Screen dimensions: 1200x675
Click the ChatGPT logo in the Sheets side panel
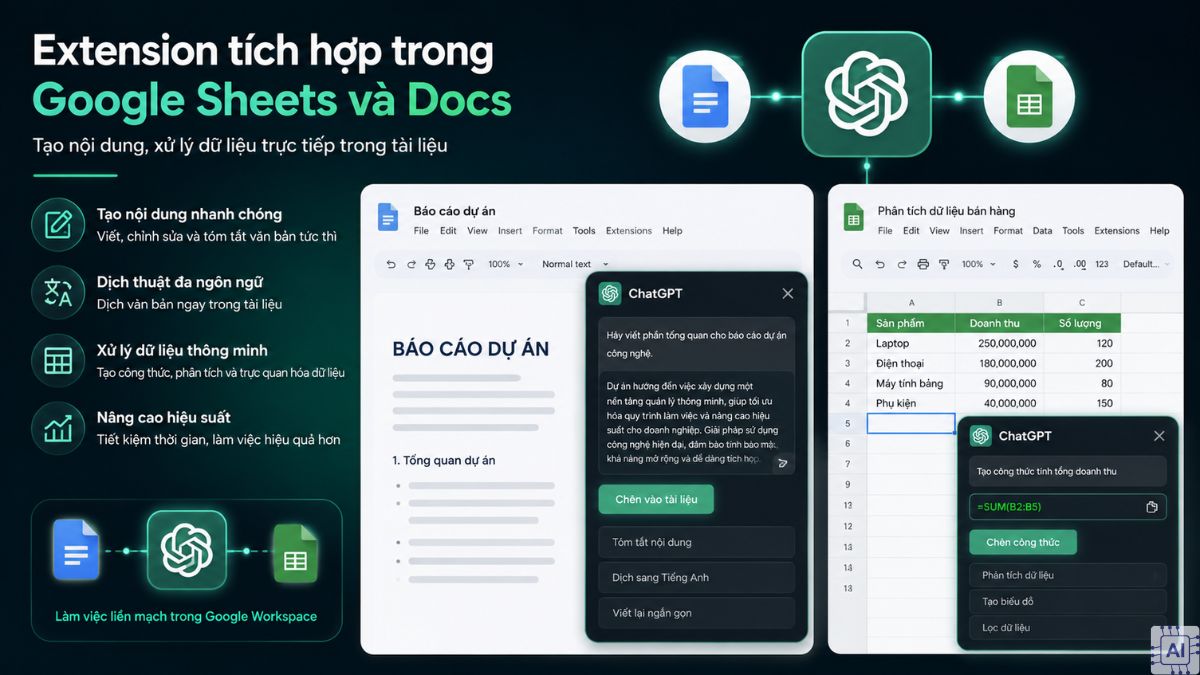pyautogui.click(x=981, y=436)
